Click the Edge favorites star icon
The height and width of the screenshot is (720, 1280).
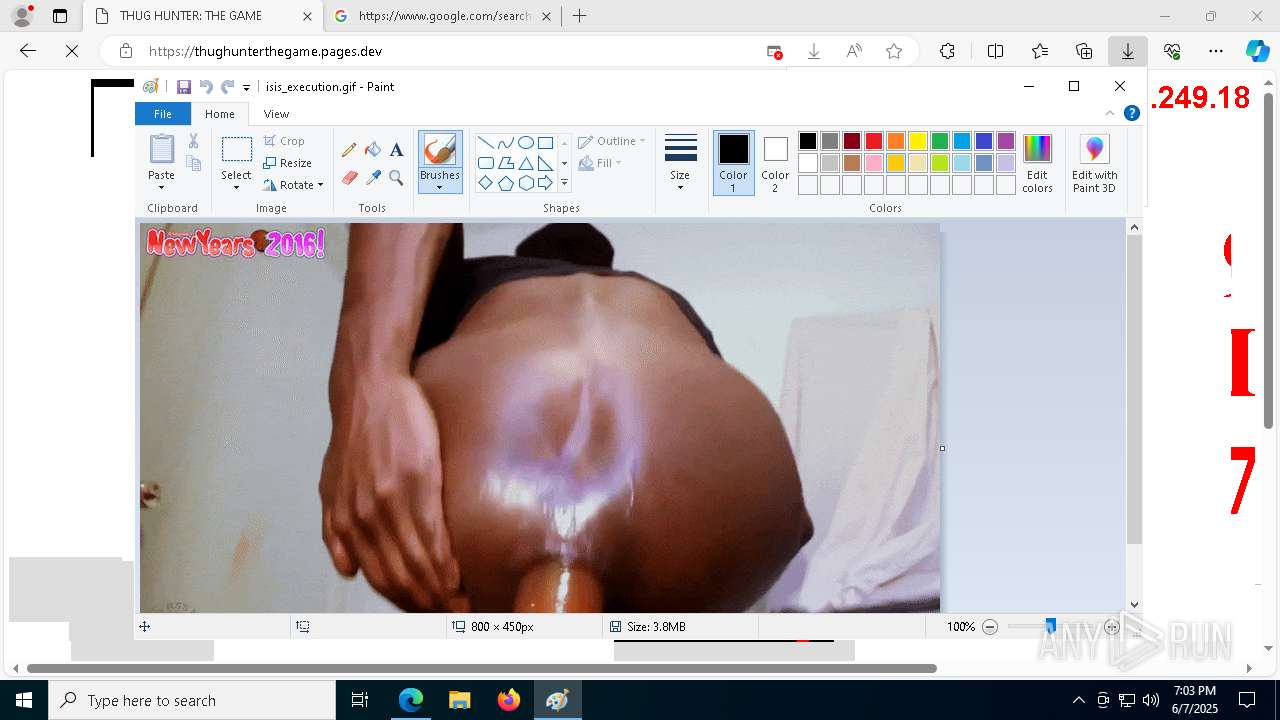pos(894,51)
